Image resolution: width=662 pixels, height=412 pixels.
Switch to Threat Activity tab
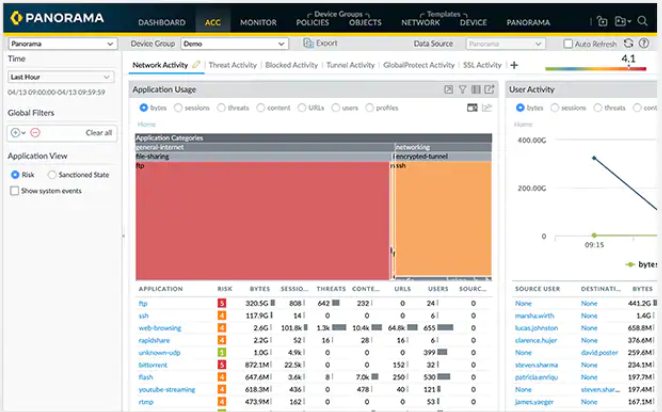(232, 65)
